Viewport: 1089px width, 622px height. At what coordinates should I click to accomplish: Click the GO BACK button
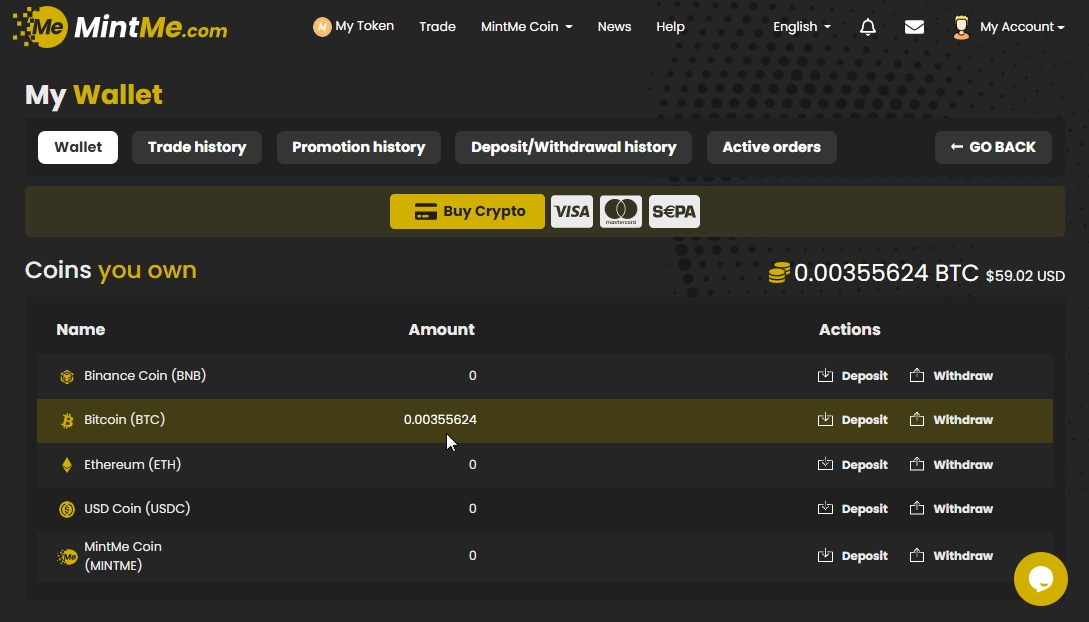tap(993, 147)
